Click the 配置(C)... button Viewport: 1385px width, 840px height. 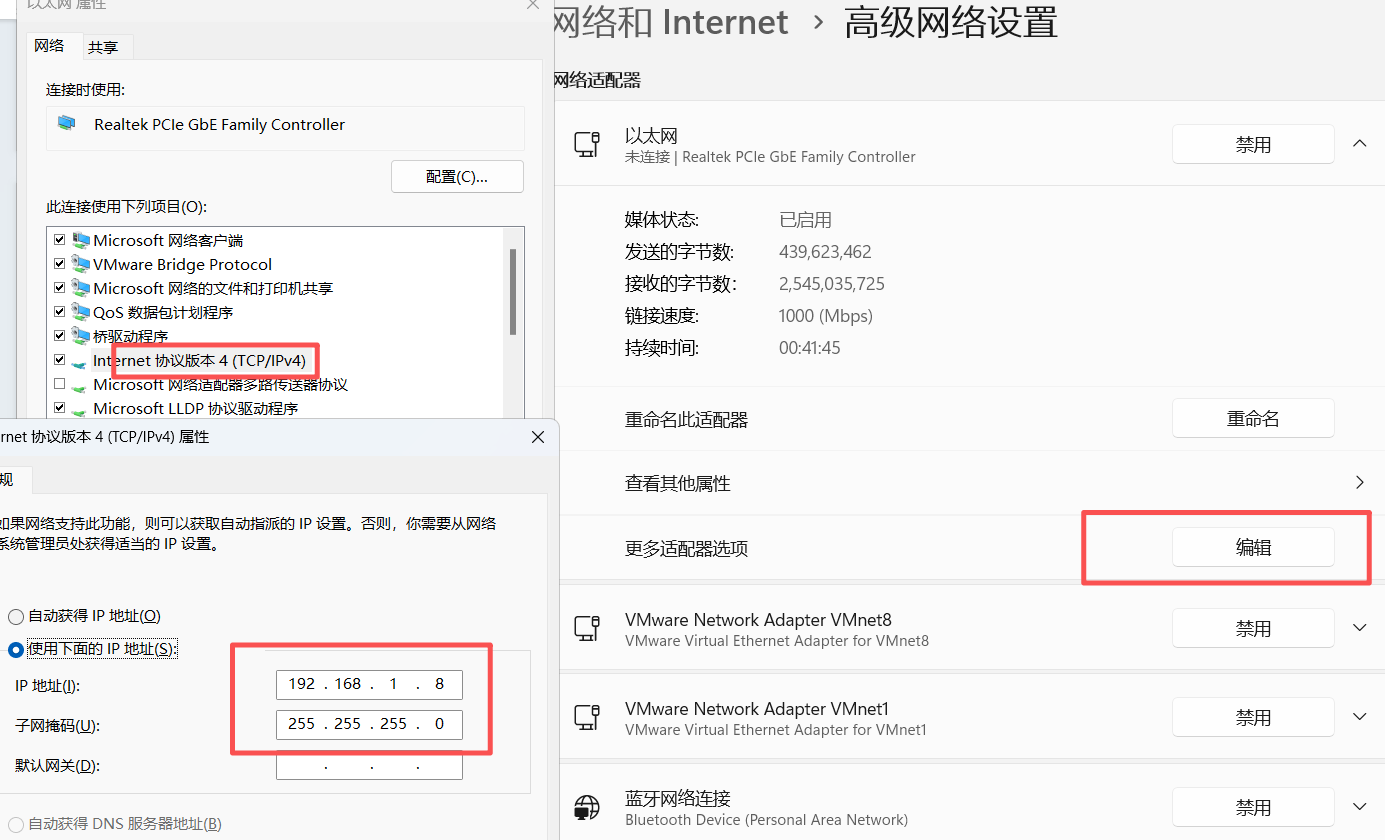click(457, 177)
